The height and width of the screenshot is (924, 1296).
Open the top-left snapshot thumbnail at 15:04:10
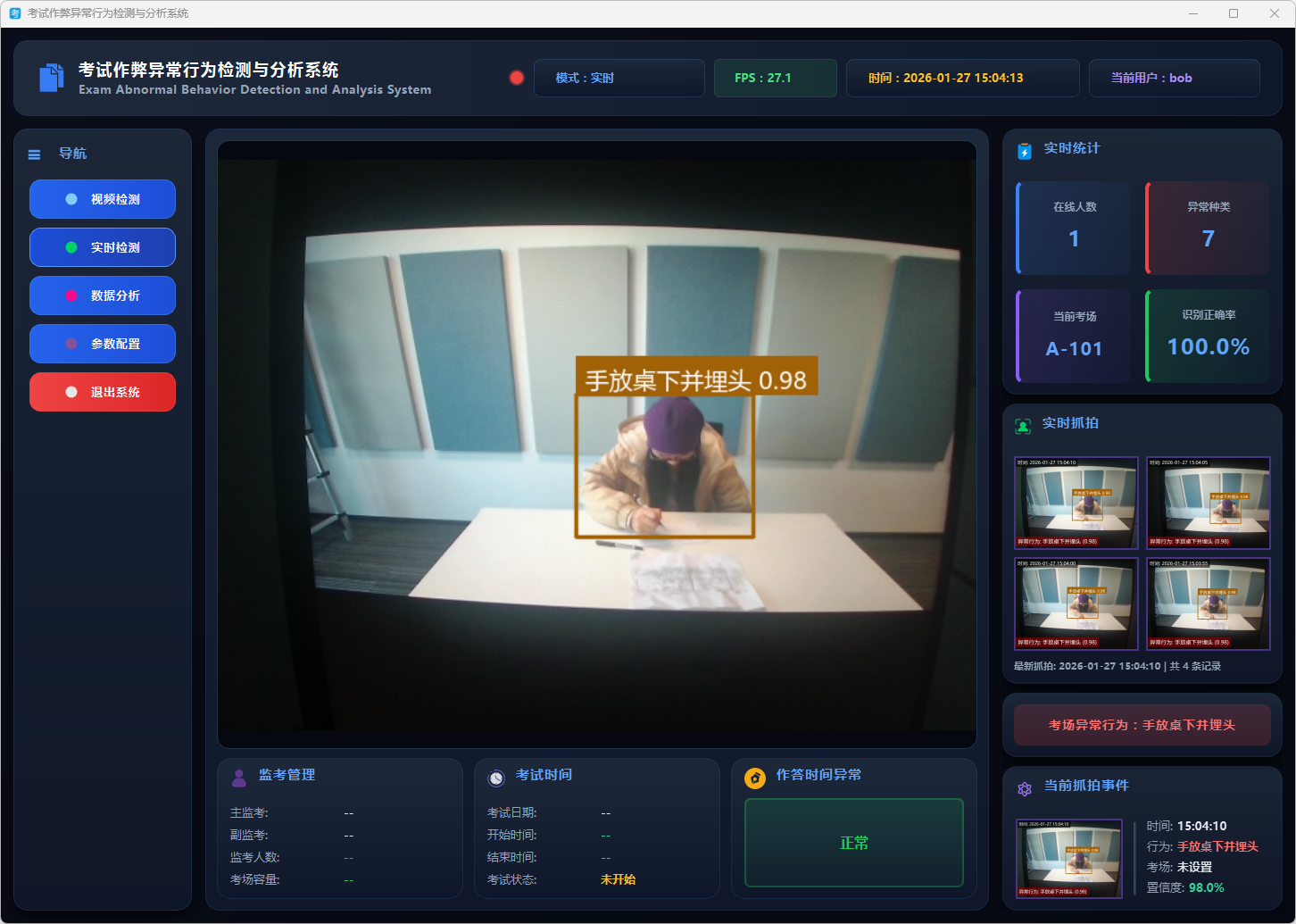[x=1076, y=503]
